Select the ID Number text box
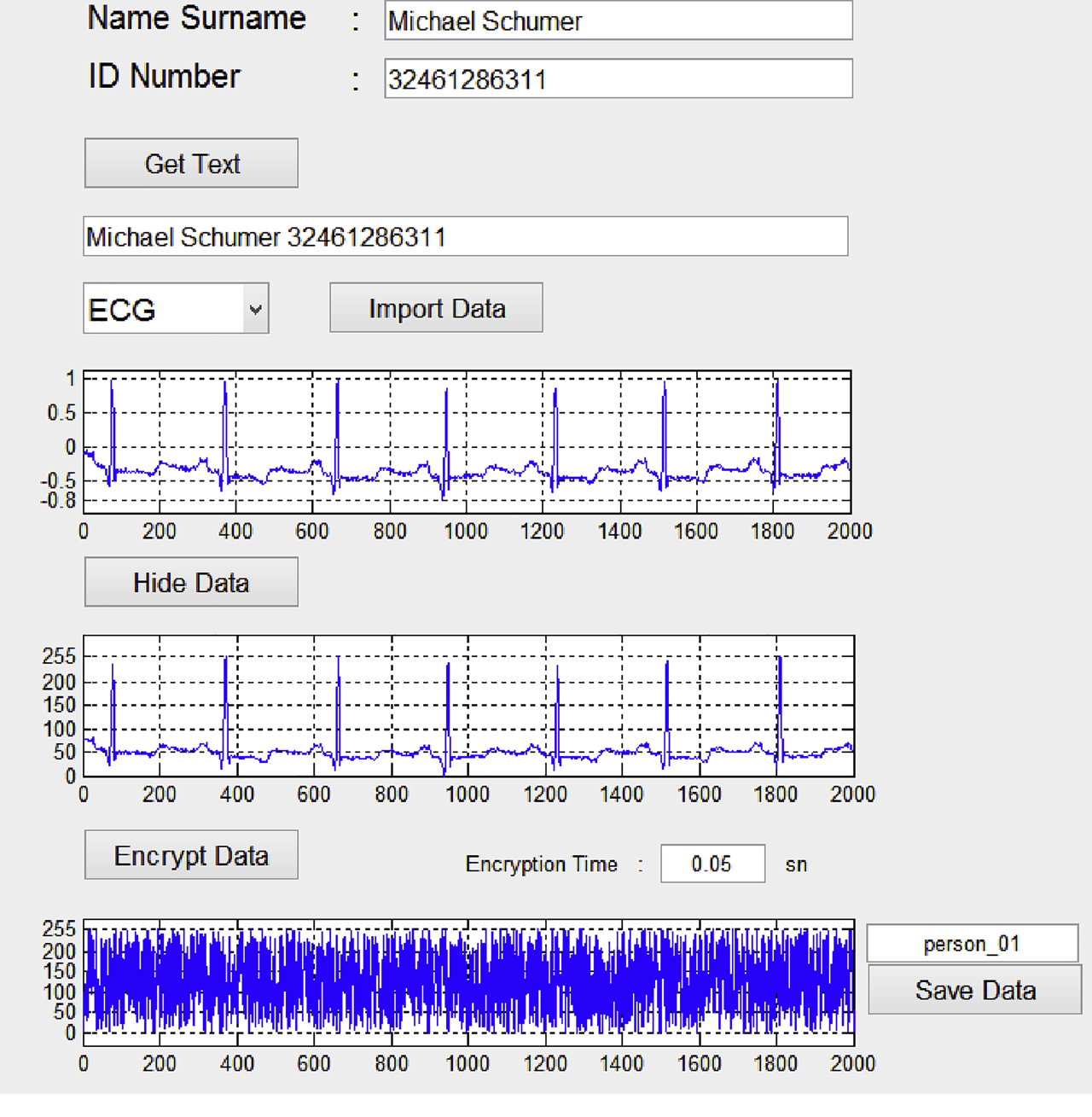 click(618, 78)
